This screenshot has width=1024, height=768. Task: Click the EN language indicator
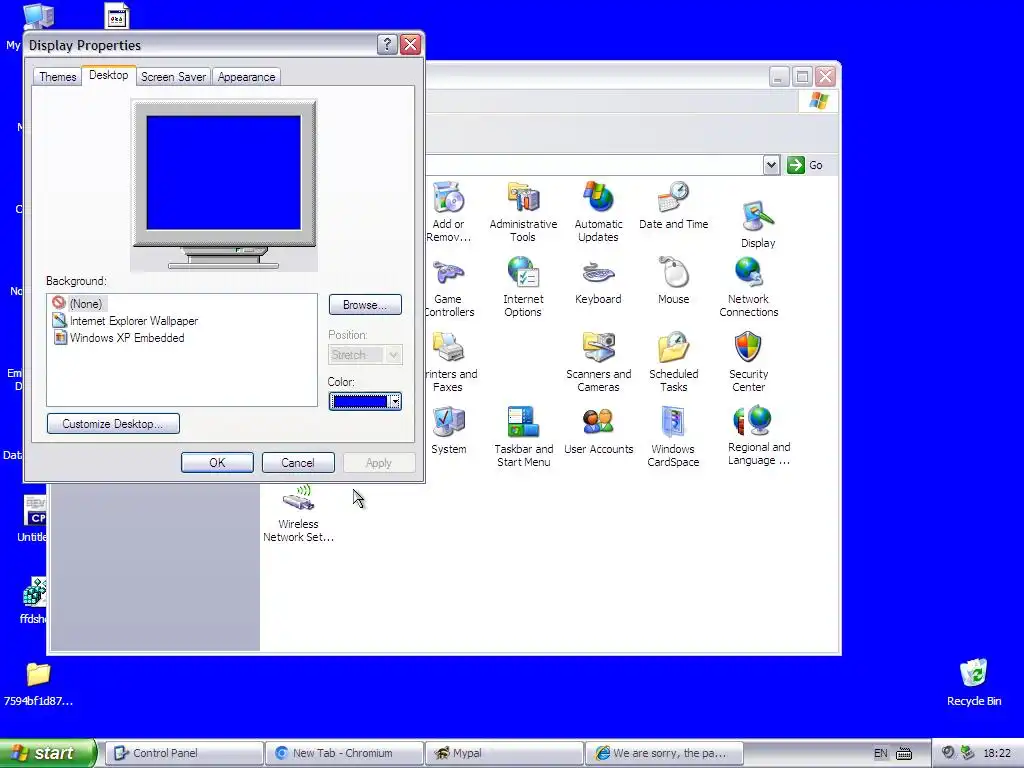(x=880, y=753)
